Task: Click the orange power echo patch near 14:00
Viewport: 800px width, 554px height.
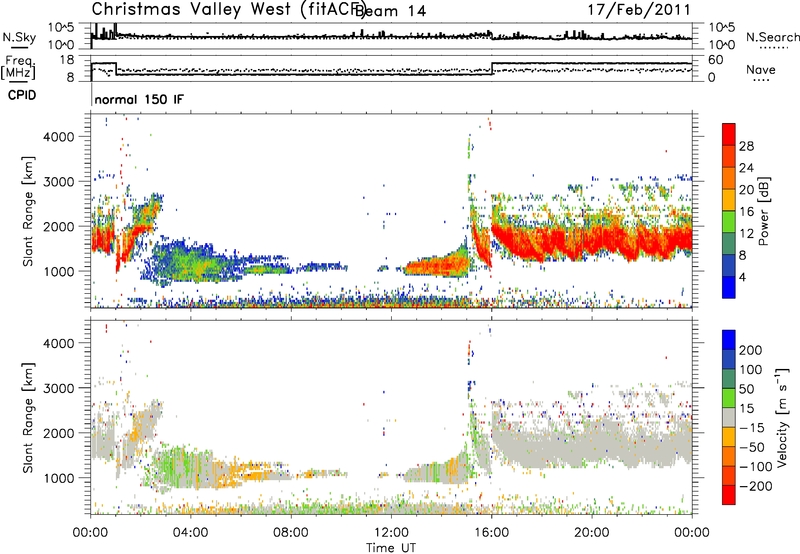Action: [436, 265]
